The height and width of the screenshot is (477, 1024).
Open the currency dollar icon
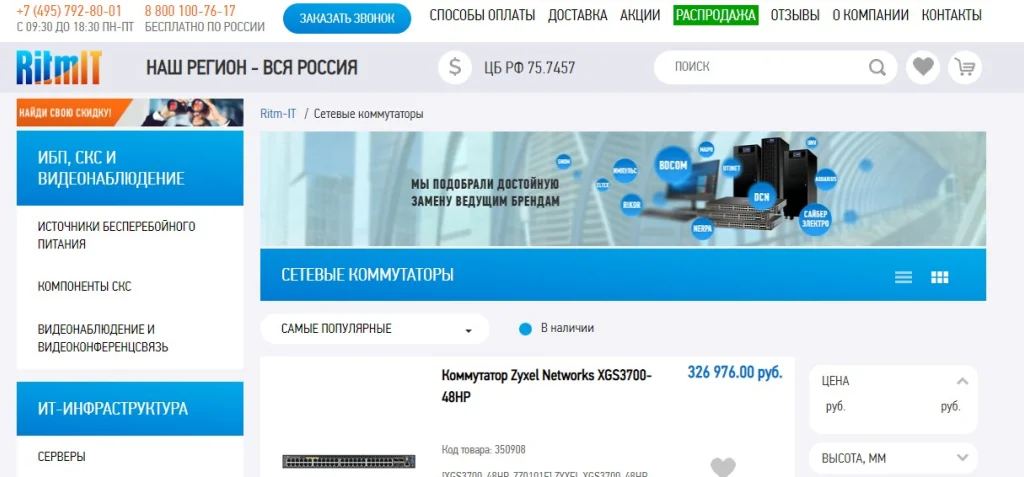455,67
